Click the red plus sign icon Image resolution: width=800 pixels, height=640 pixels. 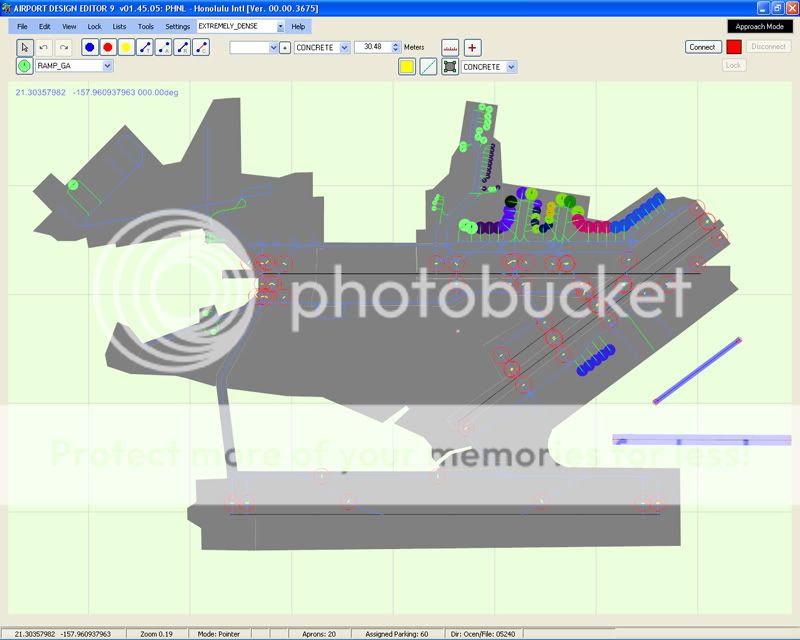point(472,48)
